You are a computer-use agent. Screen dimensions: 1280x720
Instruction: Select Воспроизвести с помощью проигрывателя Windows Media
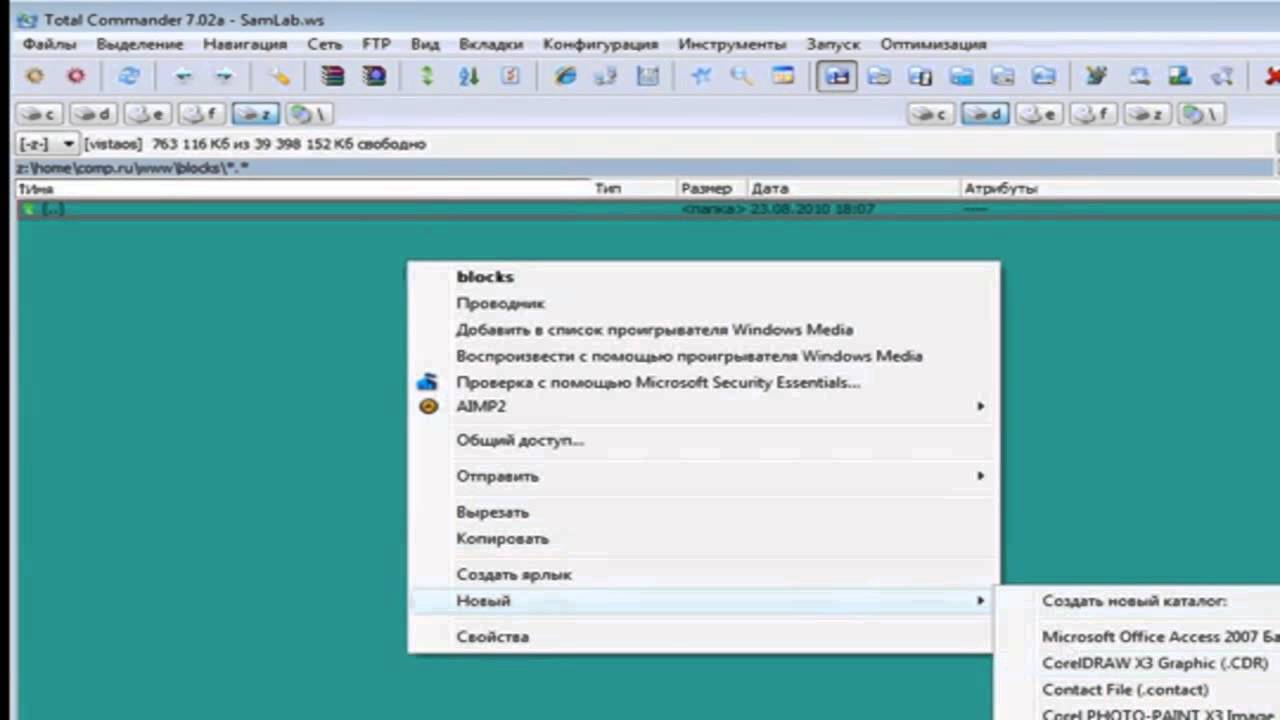tap(702, 356)
